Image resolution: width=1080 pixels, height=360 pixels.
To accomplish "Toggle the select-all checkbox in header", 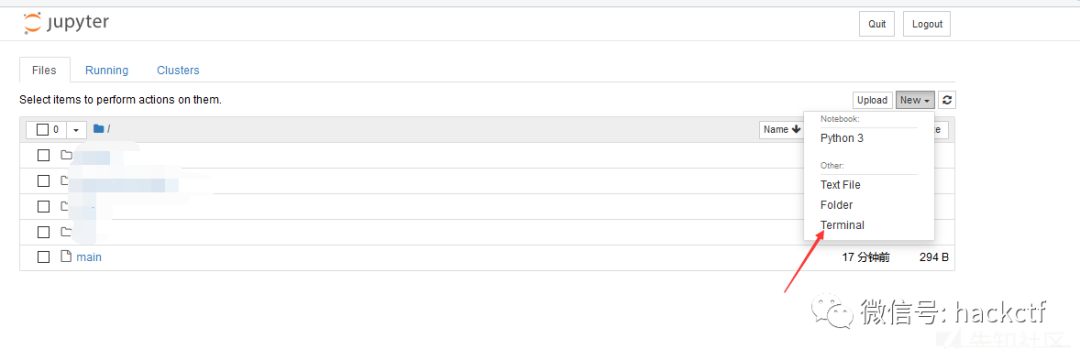I will (x=43, y=129).
